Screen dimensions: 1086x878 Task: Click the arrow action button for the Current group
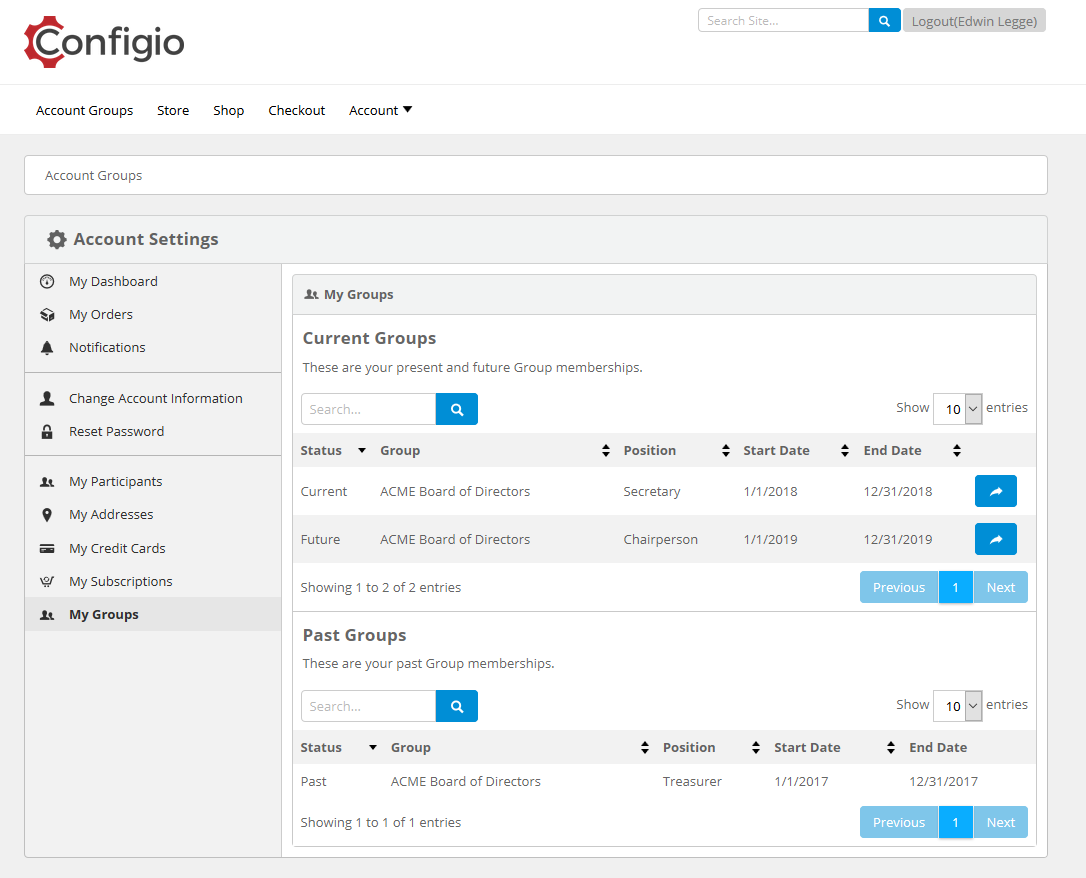995,491
